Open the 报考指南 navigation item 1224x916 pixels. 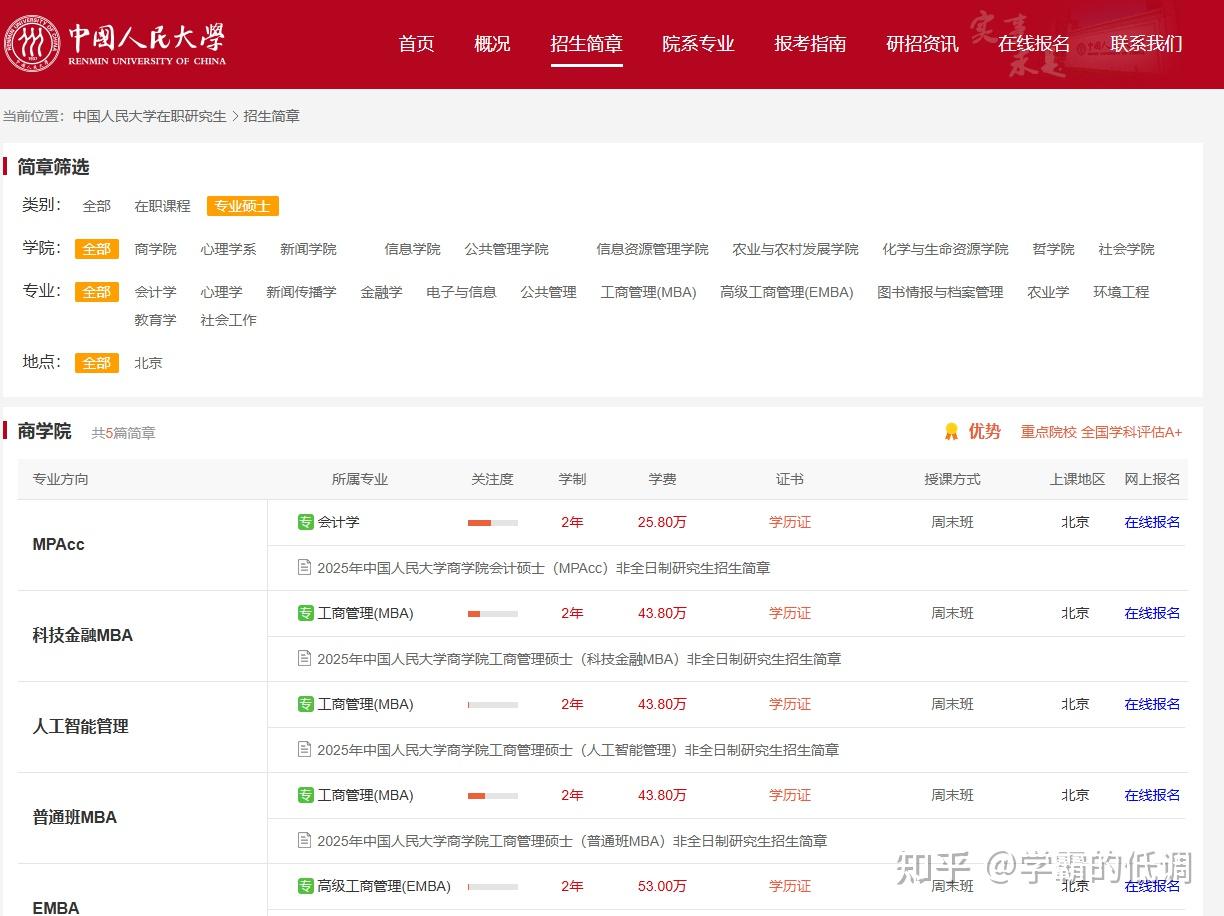810,44
